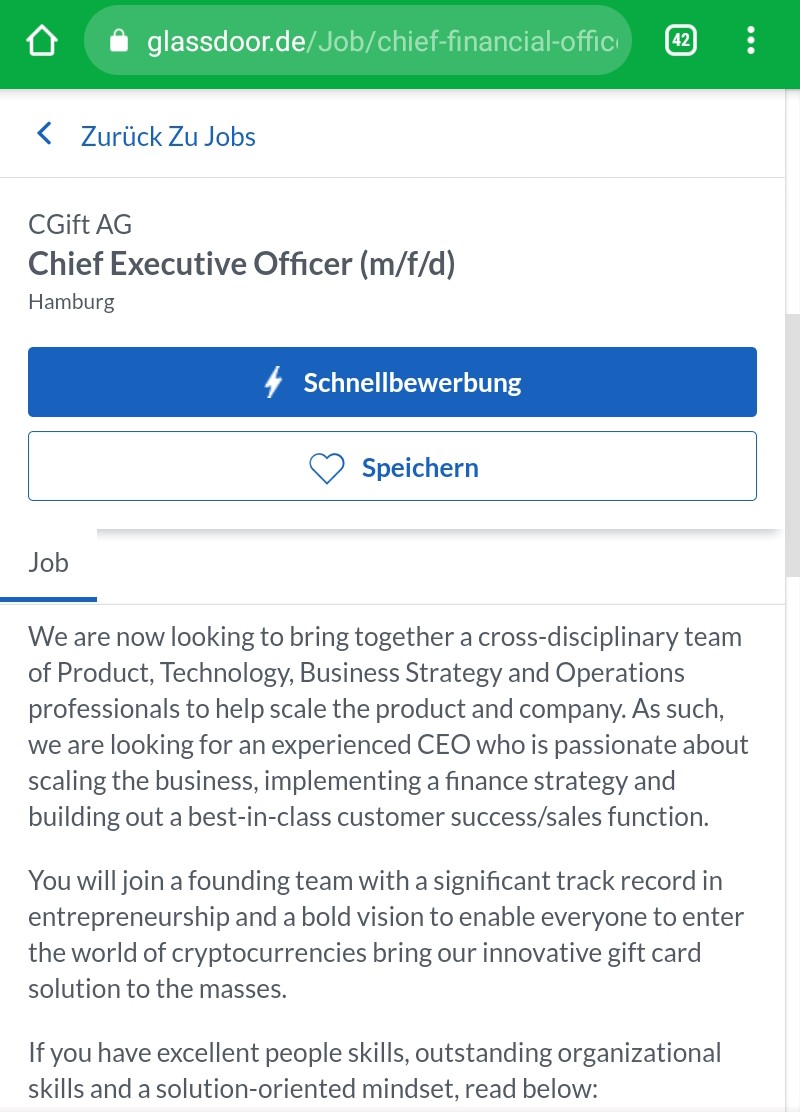Go back via Zurück Zu Jobs
The height and width of the screenshot is (1112, 800).
(168, 136)
